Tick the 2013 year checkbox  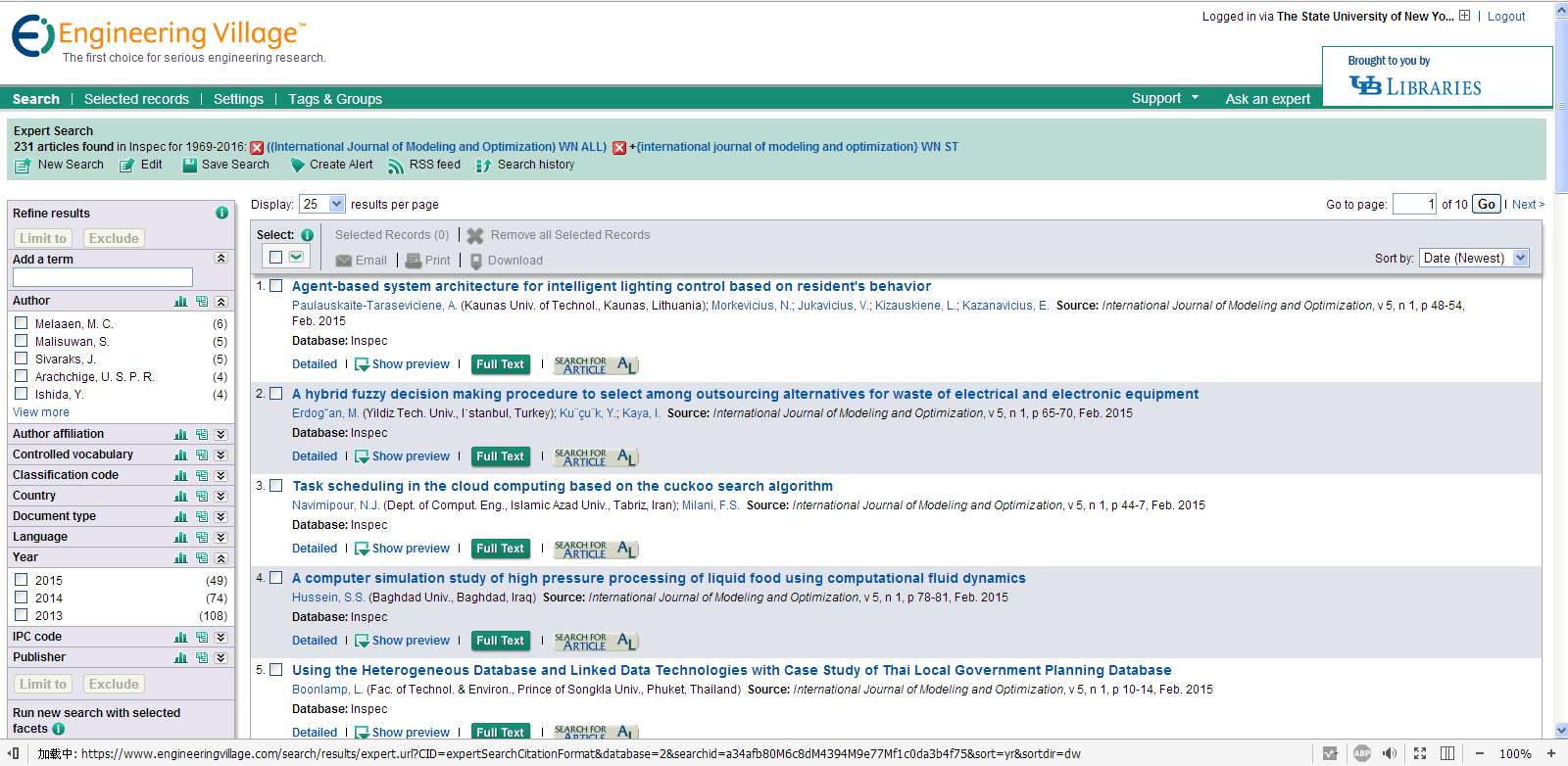(x=21, y=615)
